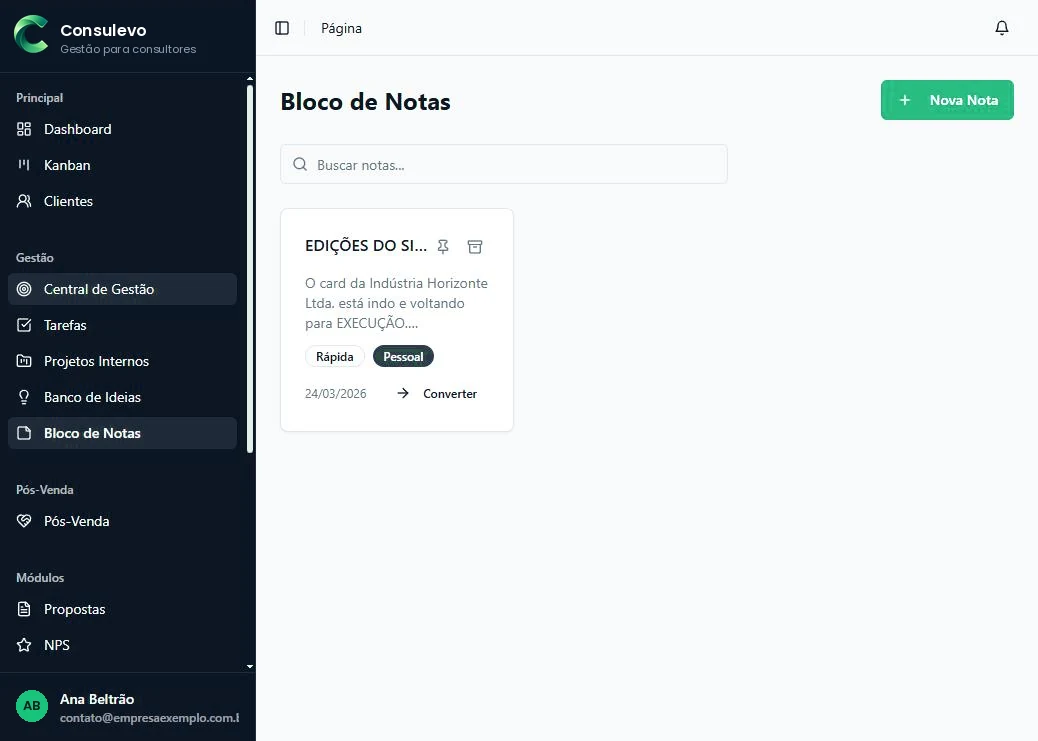Click the Dashboard grid icon

point(24,129)
